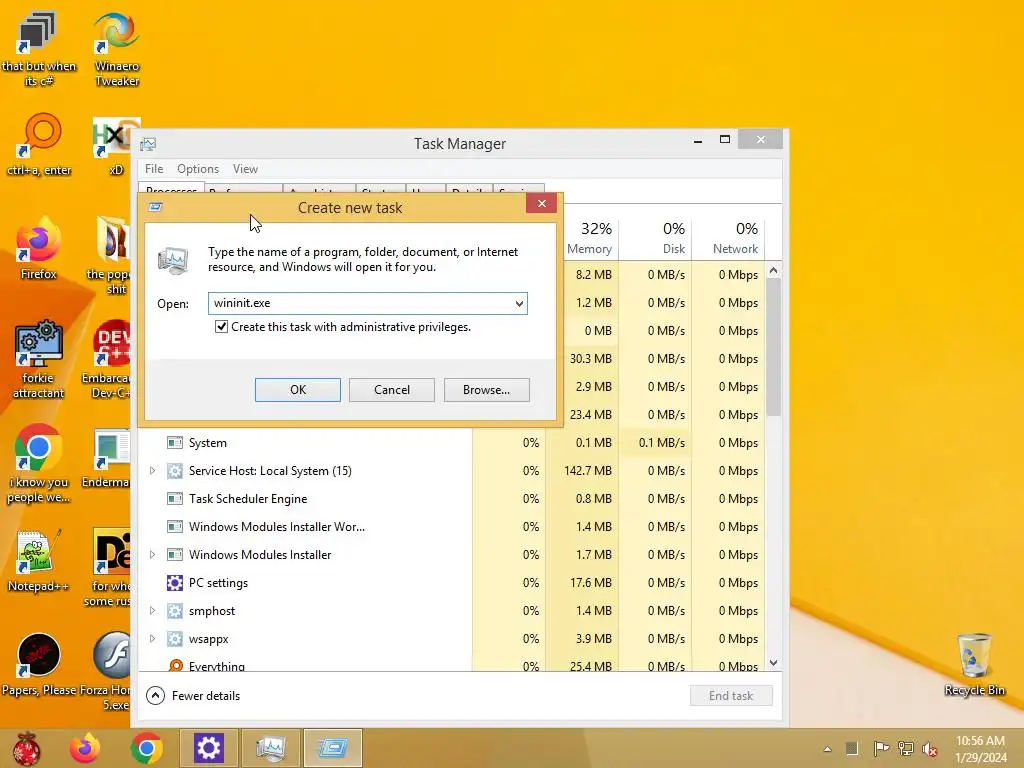Click the Start button ornament on the taskbar
This screenshot has height=768, width=1024.
click(x=27, y=748)
